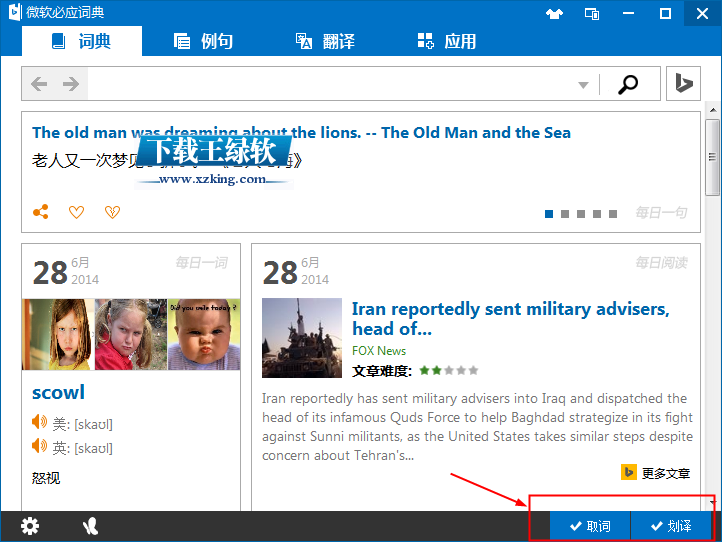
Task: Like the daily sentence with heart icon
Action: (x=76, y=212)
